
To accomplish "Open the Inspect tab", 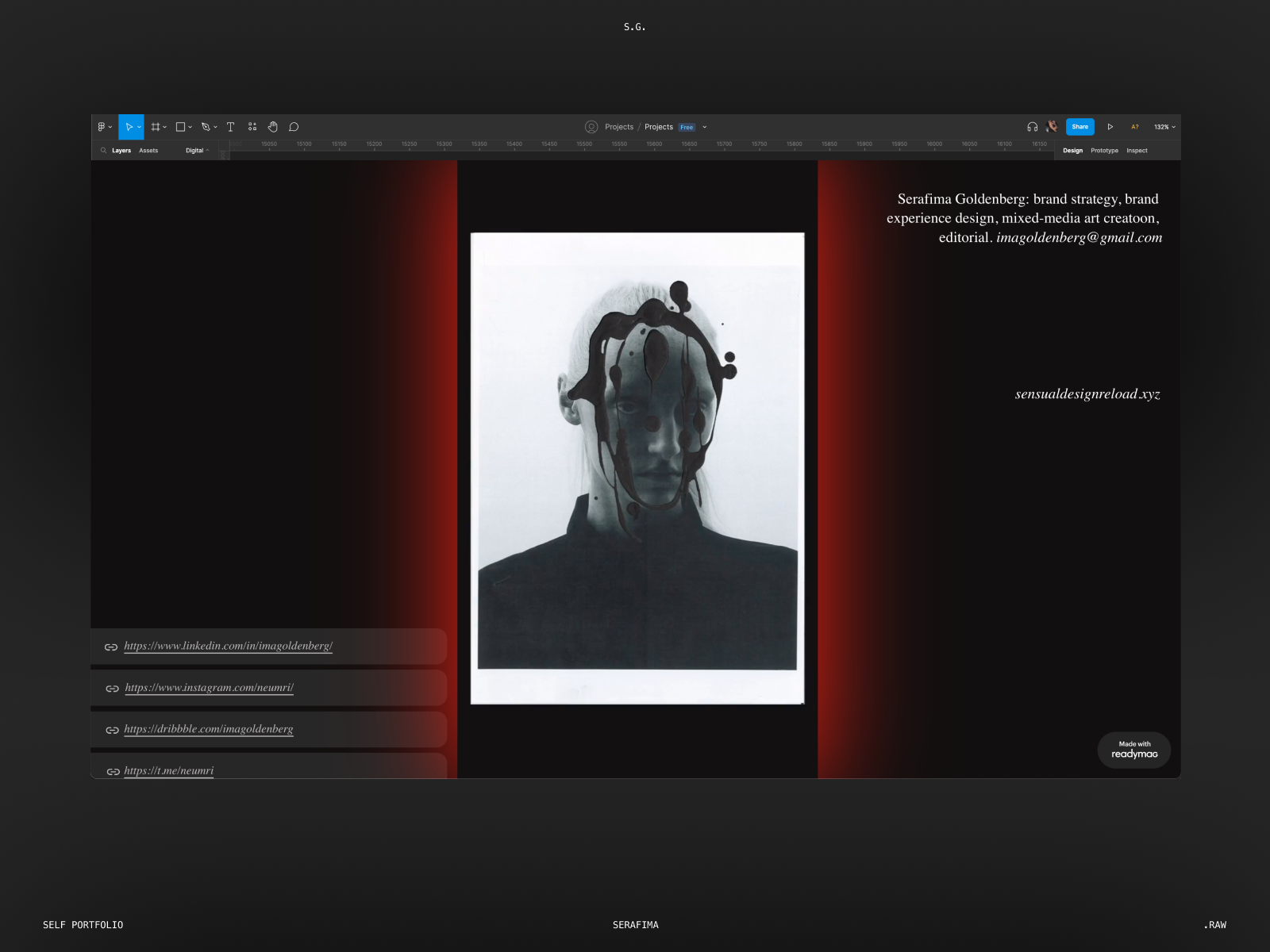I will [x=1137, y=151].
